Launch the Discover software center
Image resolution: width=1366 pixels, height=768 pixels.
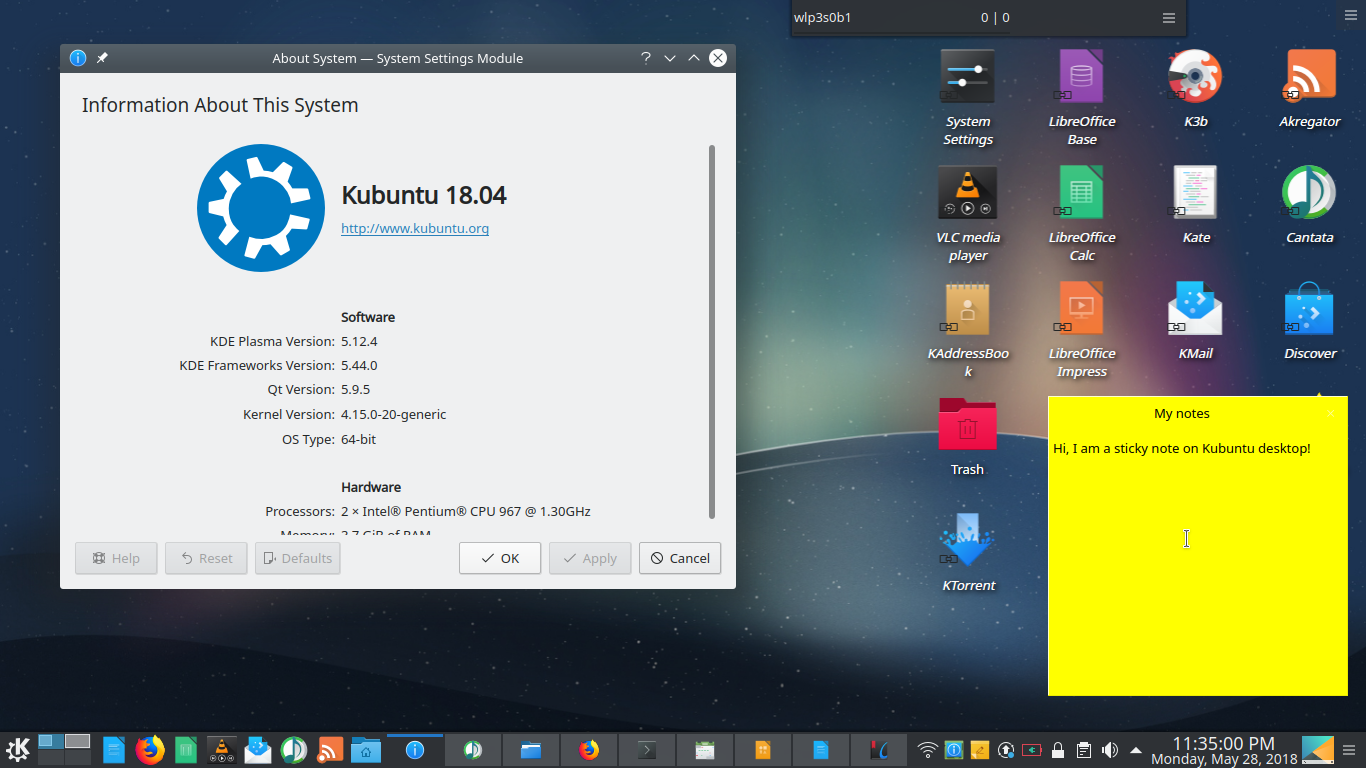point(1310,308)
